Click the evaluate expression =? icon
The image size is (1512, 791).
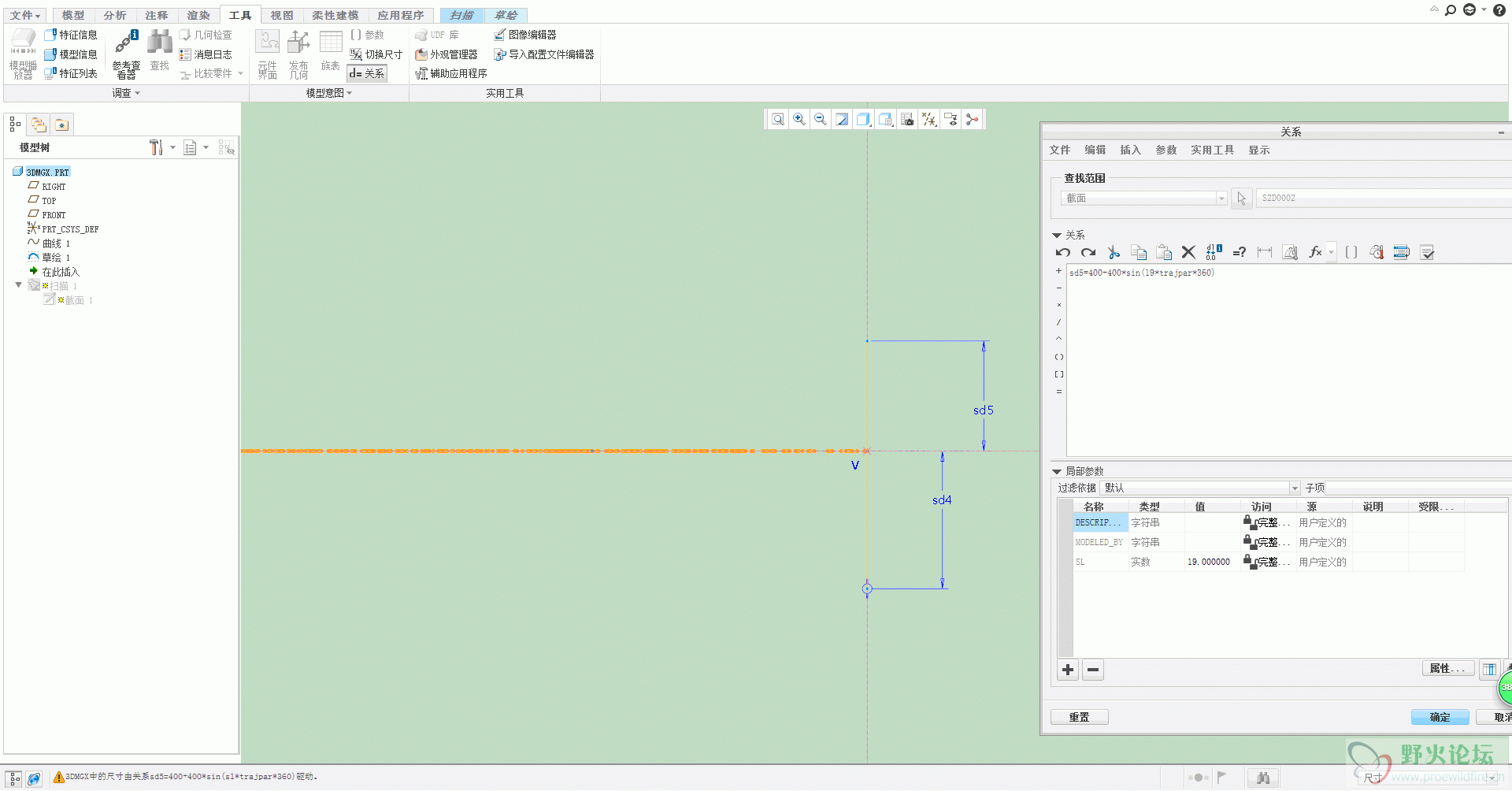tap(1239, 252)
